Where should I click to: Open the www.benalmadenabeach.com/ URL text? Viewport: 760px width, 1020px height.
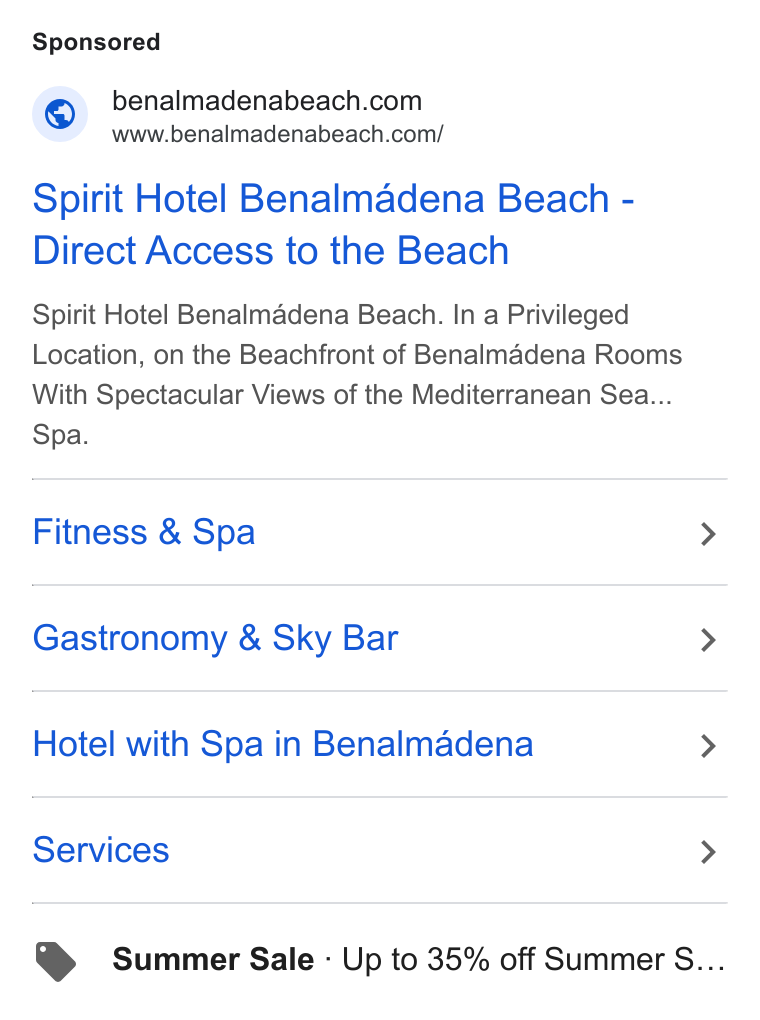[278, 135]
